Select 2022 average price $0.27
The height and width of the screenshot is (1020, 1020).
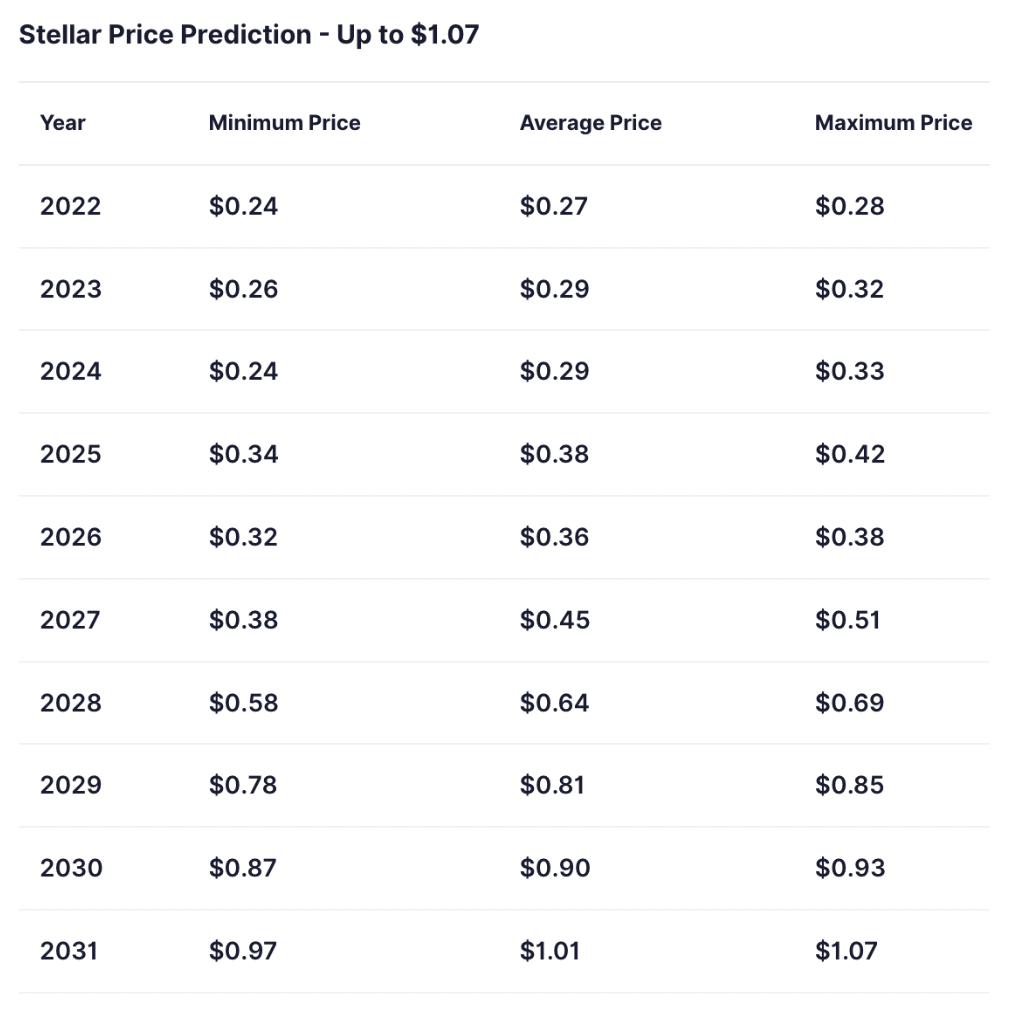553,206
